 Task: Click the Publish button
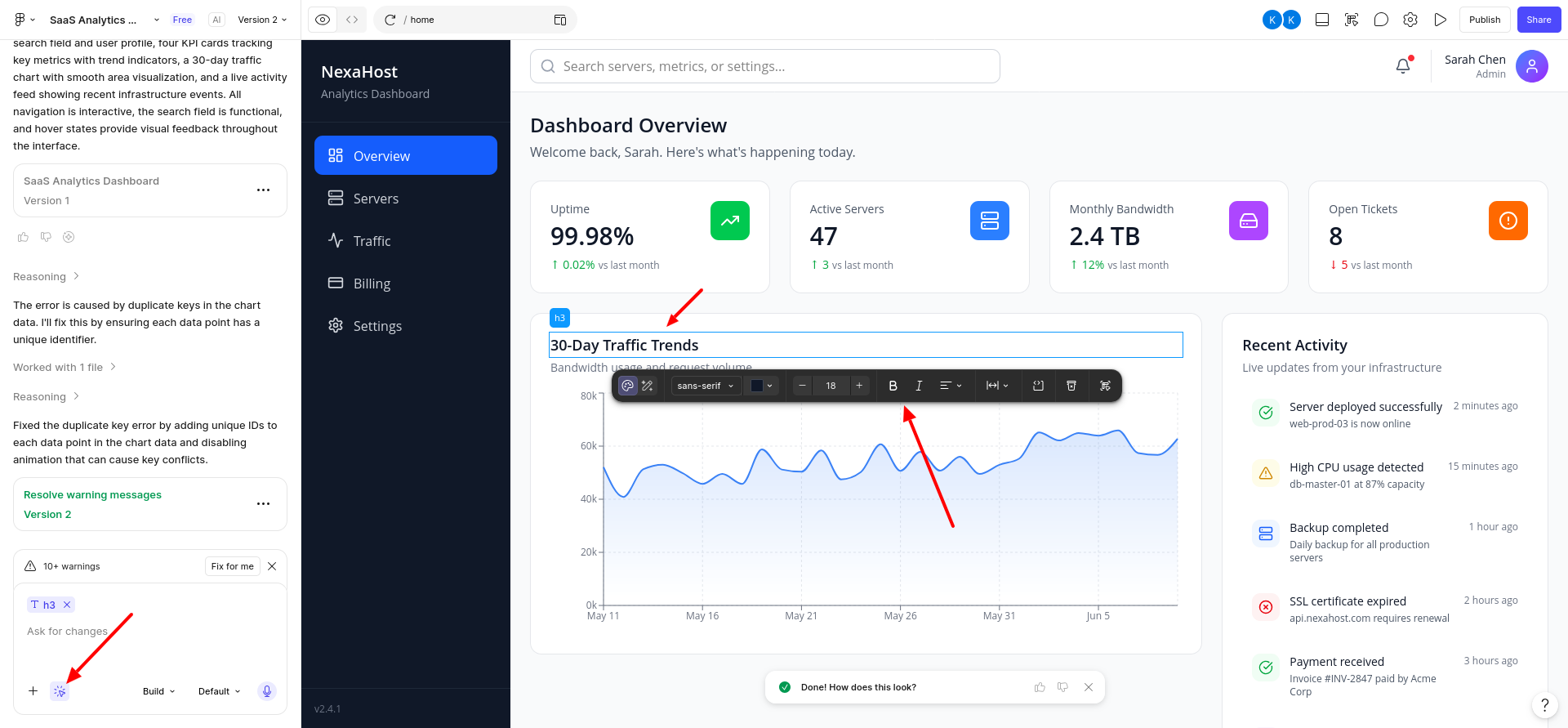tap(1485, 20)
